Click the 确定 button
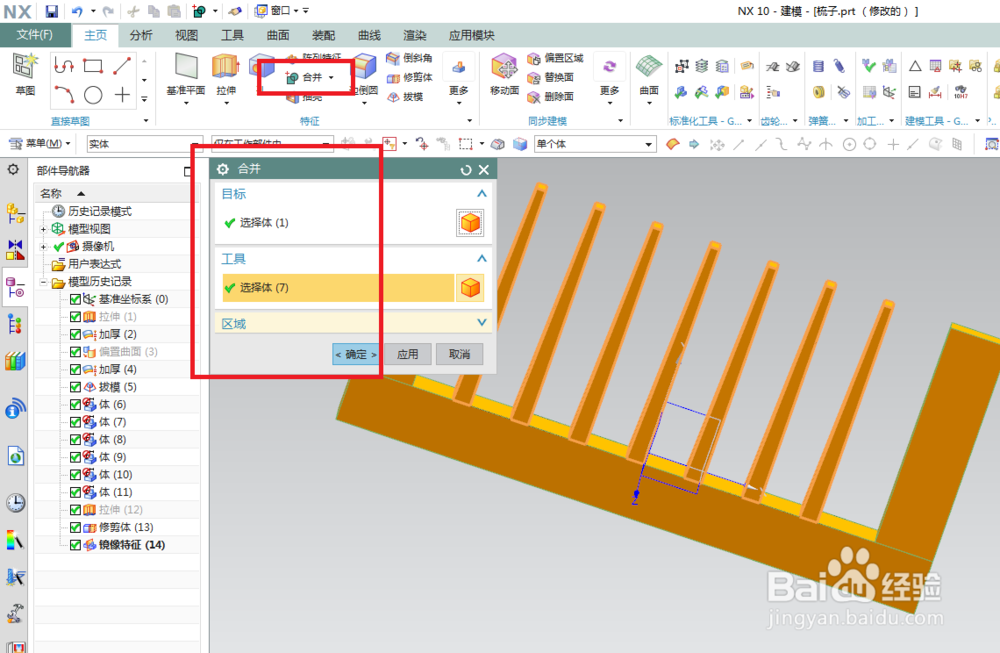Screen dimensions: 1000x653 pyautogui.click(x=356, y=354)
